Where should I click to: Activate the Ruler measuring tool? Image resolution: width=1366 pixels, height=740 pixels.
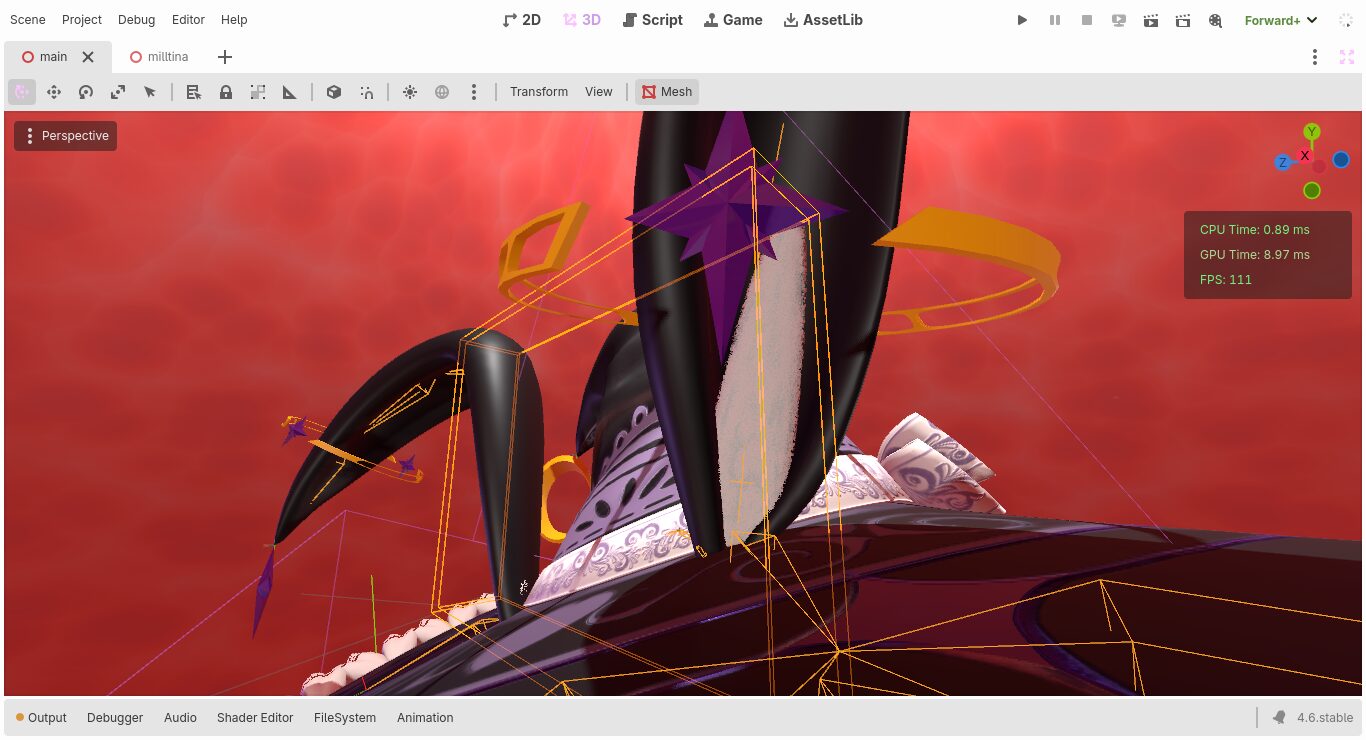(290, 92)
